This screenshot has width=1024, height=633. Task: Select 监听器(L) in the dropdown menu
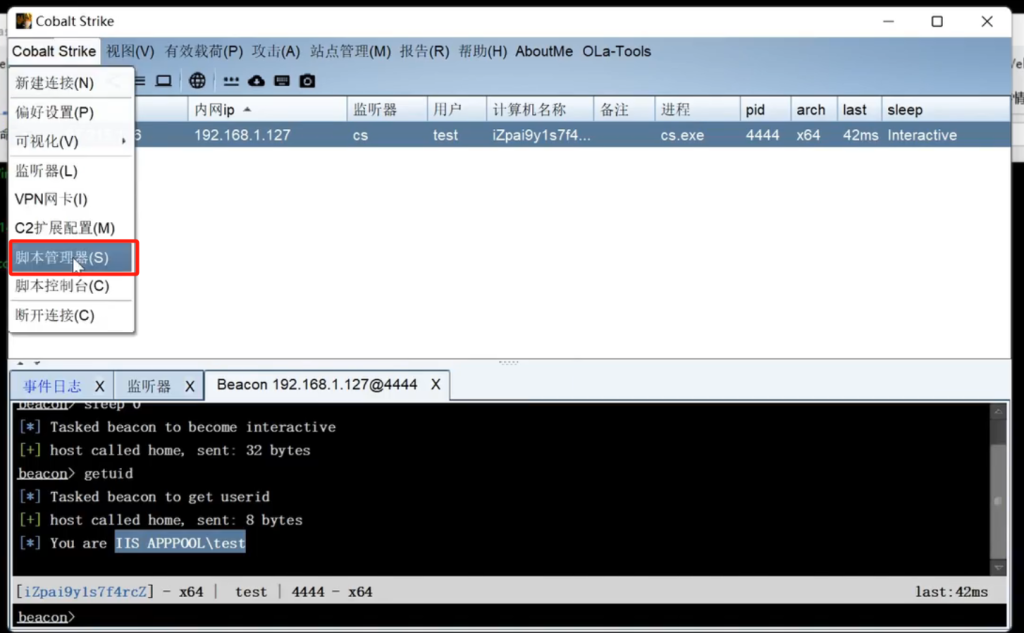click(72, 171)
